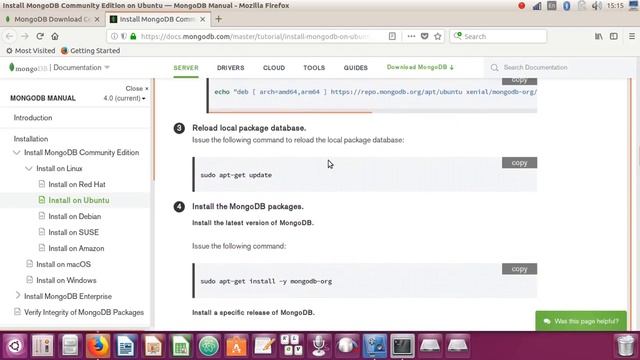Select the Install MongoDB Community tab
Screen dimensions: 640x360
(158, 19)
